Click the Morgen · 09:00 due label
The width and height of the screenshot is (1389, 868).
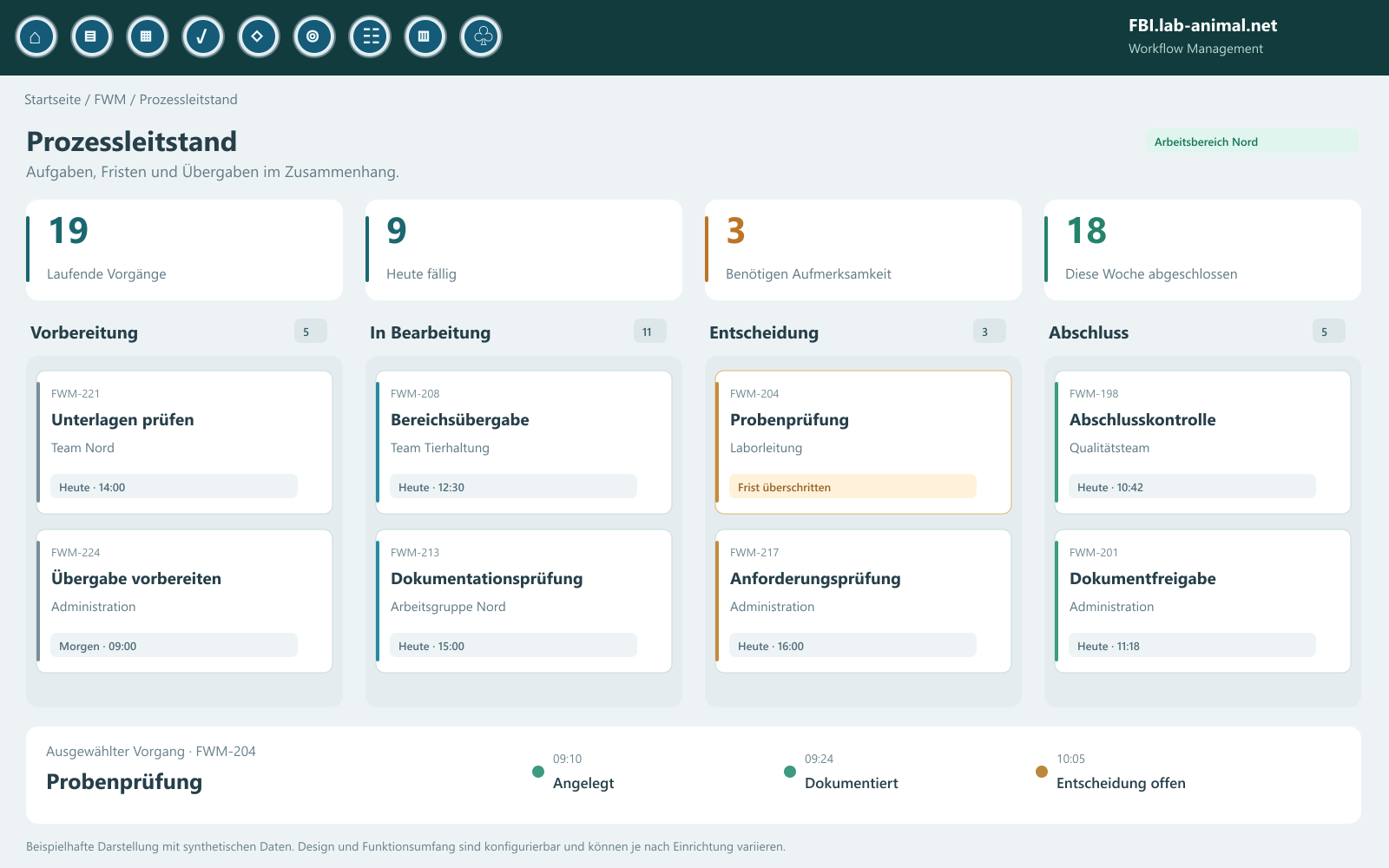(174, 646)
